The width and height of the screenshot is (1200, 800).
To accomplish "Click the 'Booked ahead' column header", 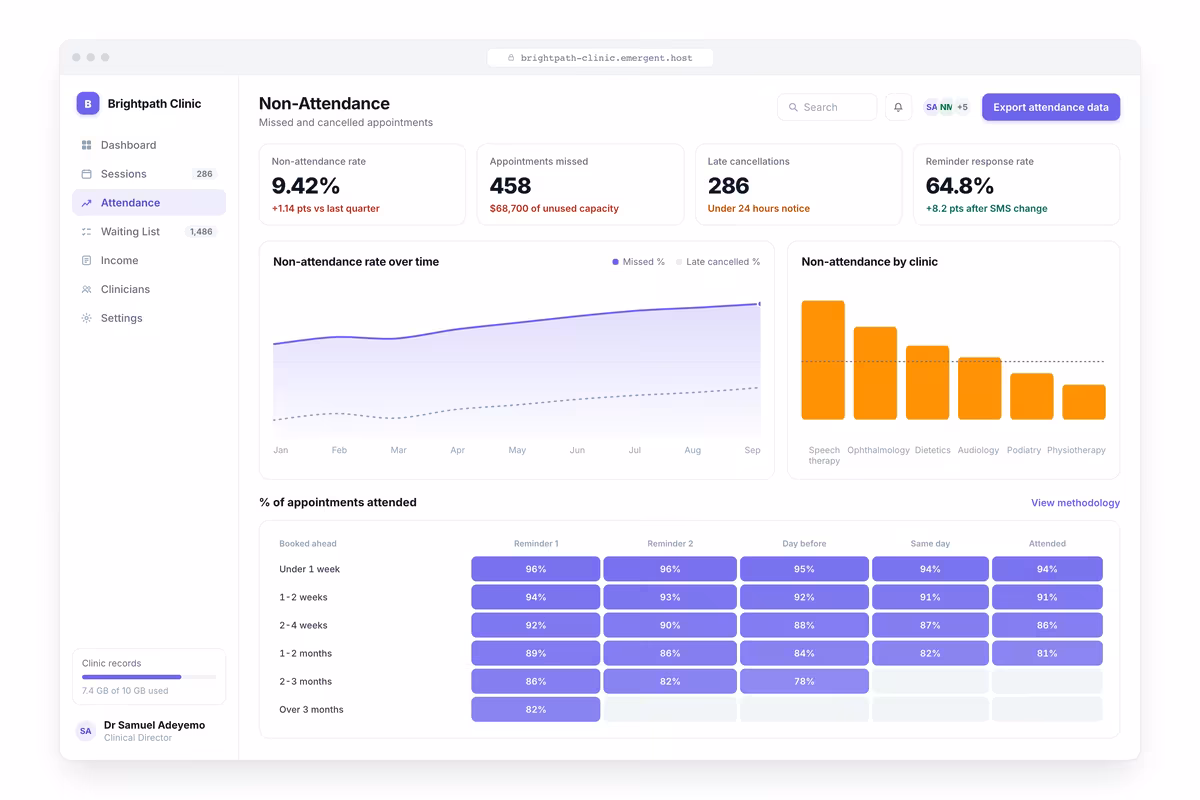I will pyautogui.click(x=308, y=544).
